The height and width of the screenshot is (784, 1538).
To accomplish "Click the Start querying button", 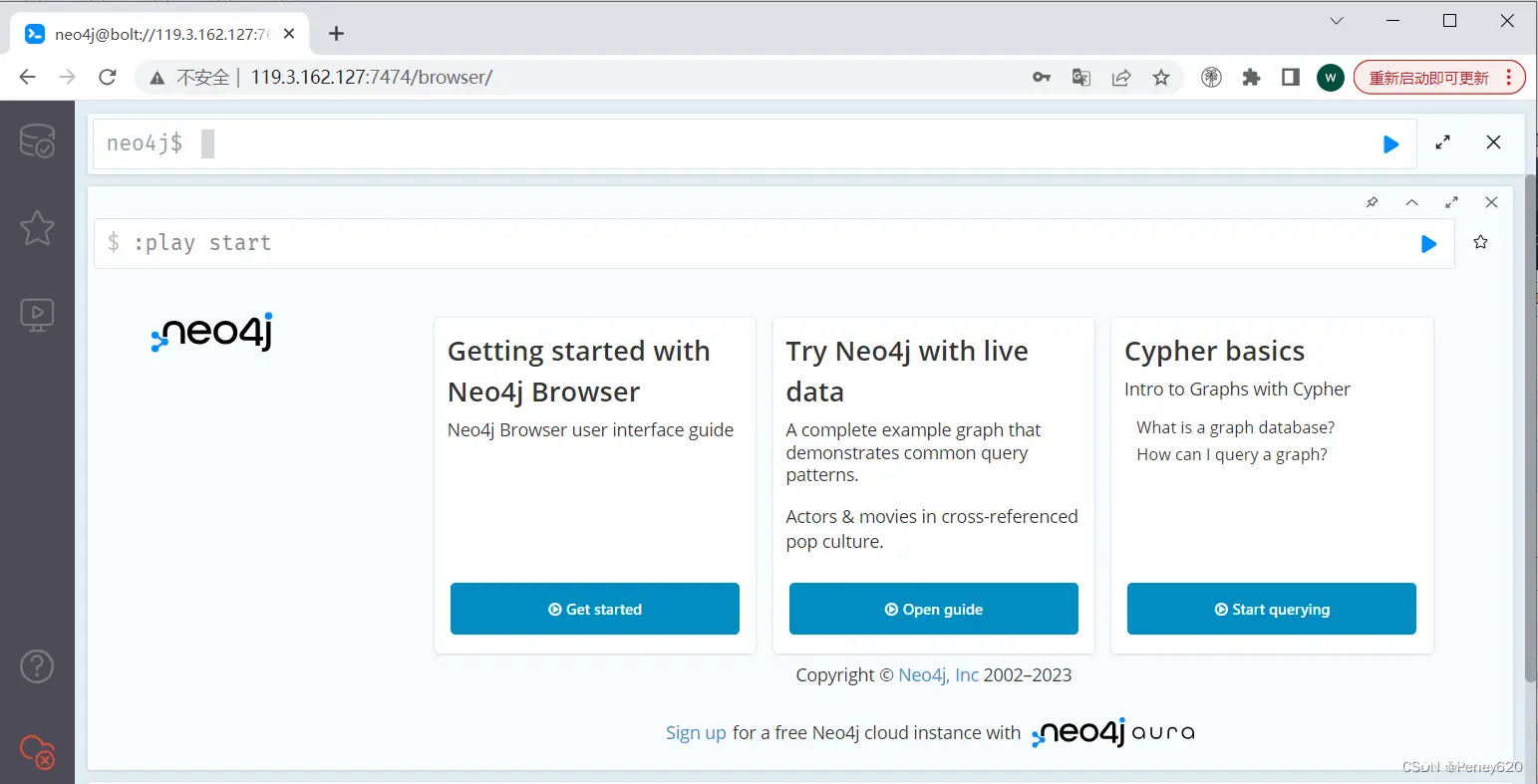I will coord(1272,609).
